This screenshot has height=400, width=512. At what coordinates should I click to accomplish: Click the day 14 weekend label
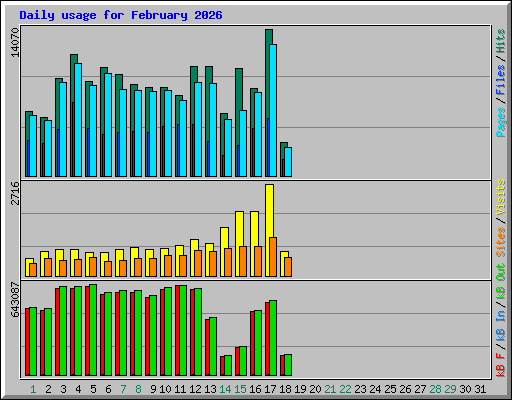225,389
